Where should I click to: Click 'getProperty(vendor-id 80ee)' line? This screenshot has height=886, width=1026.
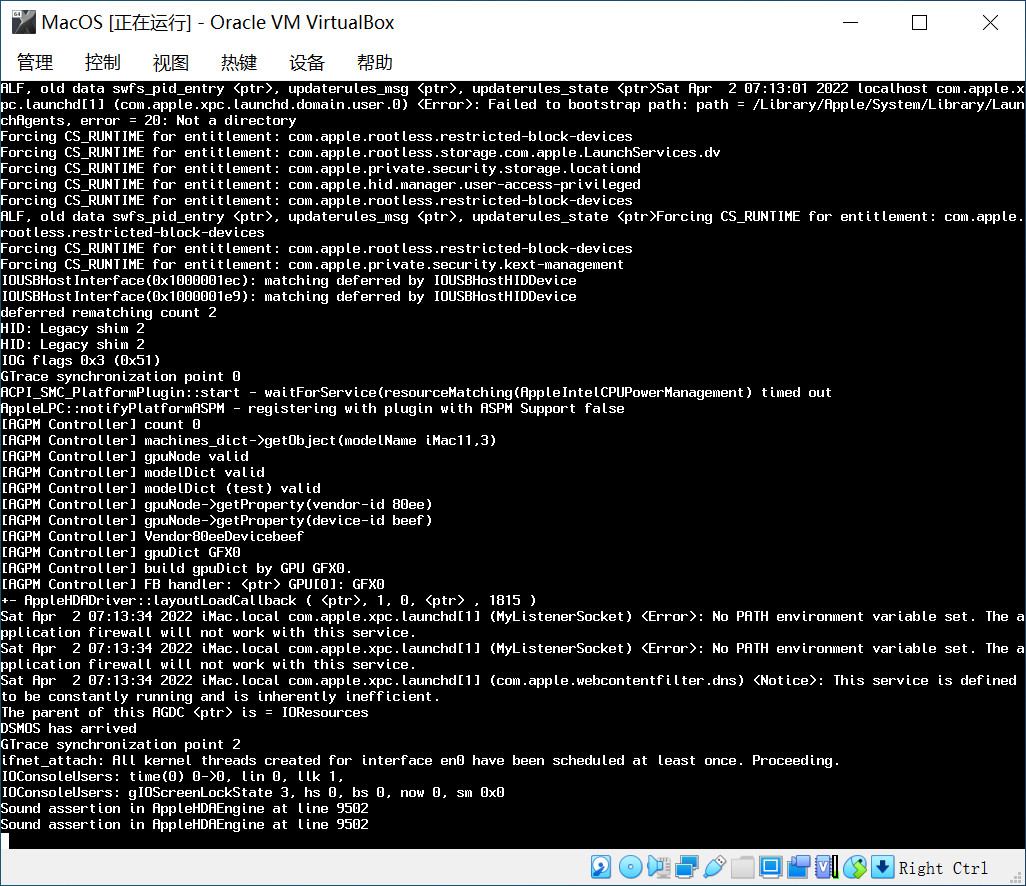click(217, 504)
